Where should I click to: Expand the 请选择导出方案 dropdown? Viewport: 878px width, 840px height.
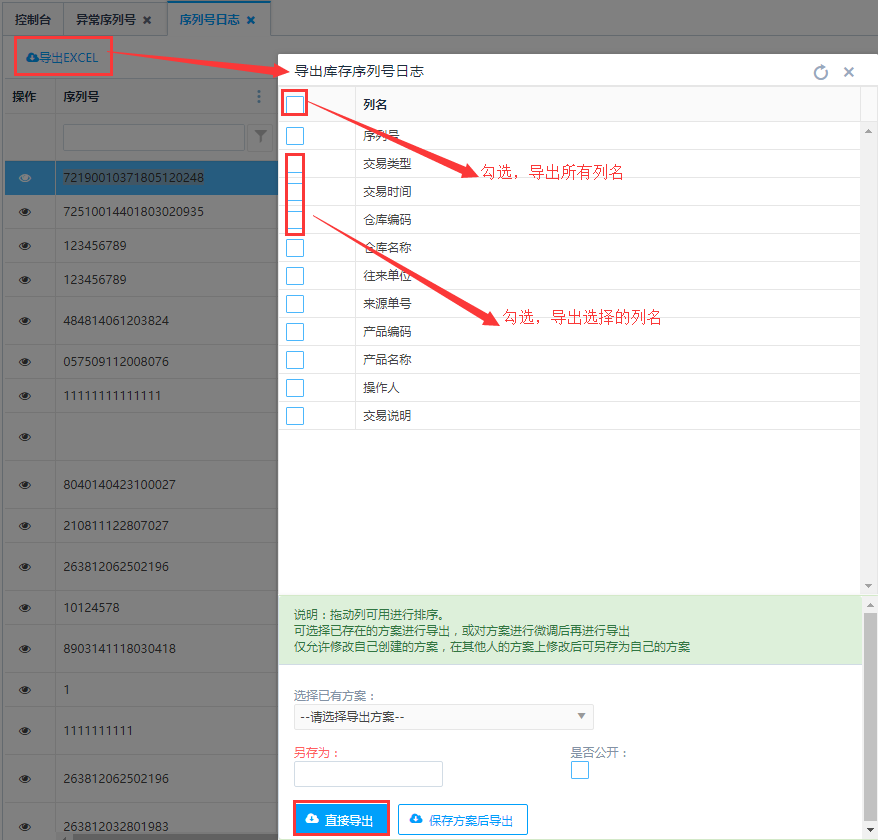tap(443, 717)
